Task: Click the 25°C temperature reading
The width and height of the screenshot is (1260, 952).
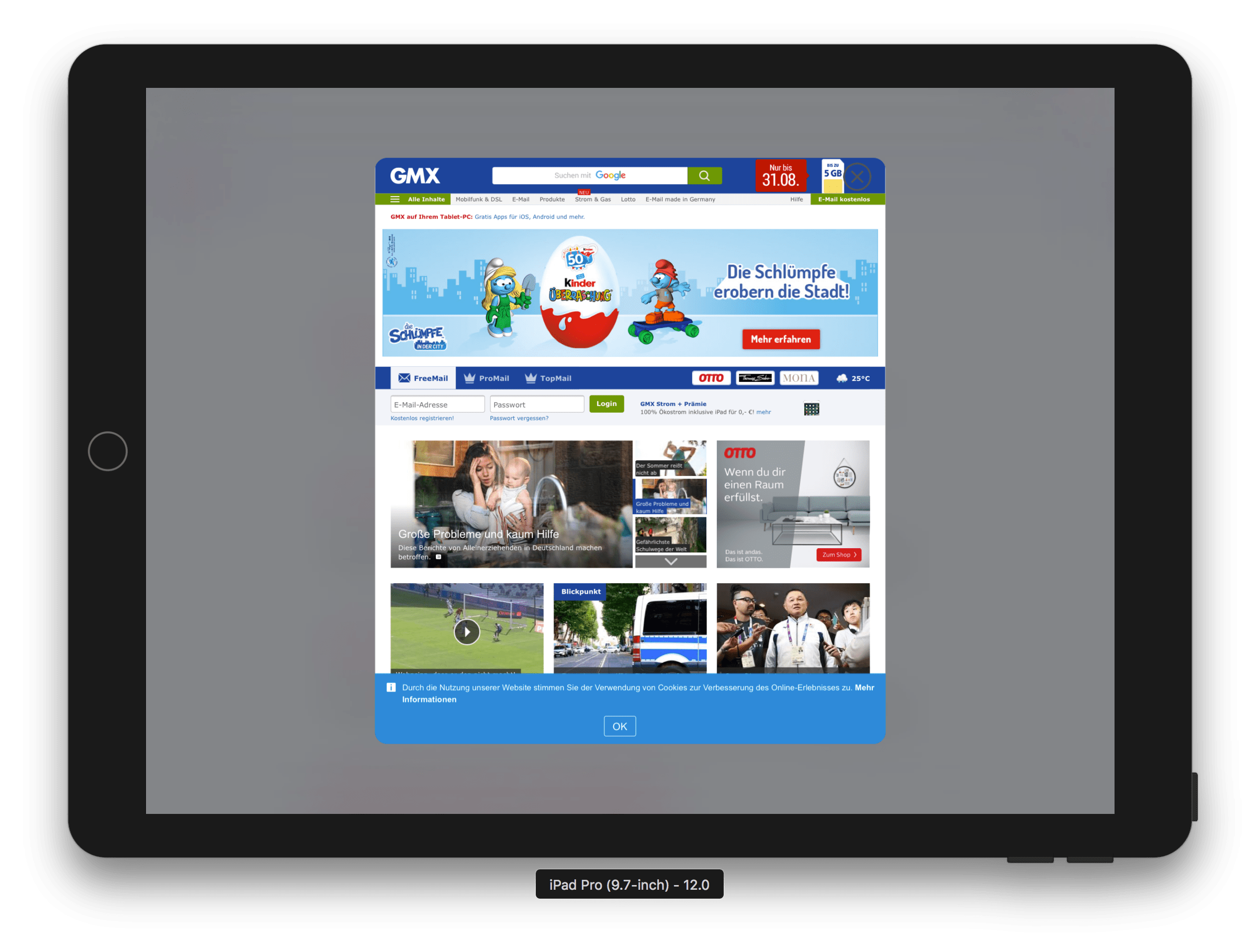Action: (x=860, y=379)
